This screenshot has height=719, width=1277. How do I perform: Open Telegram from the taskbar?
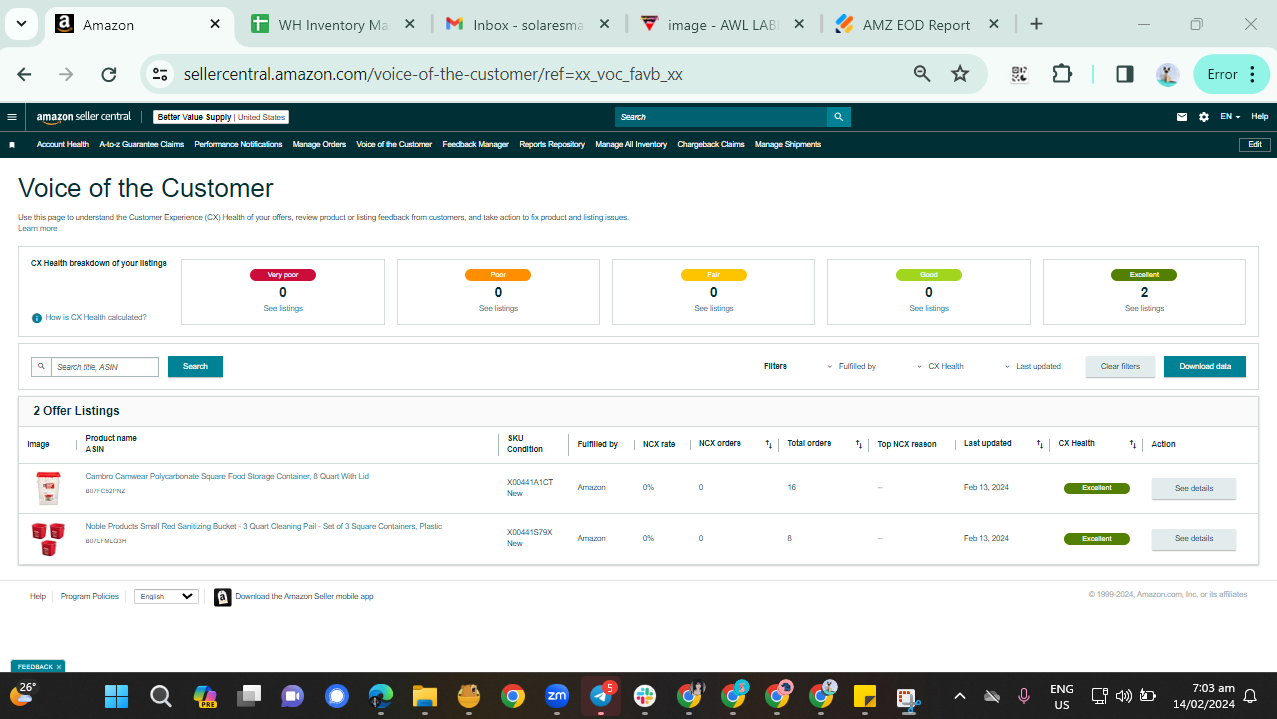[601, 696]
